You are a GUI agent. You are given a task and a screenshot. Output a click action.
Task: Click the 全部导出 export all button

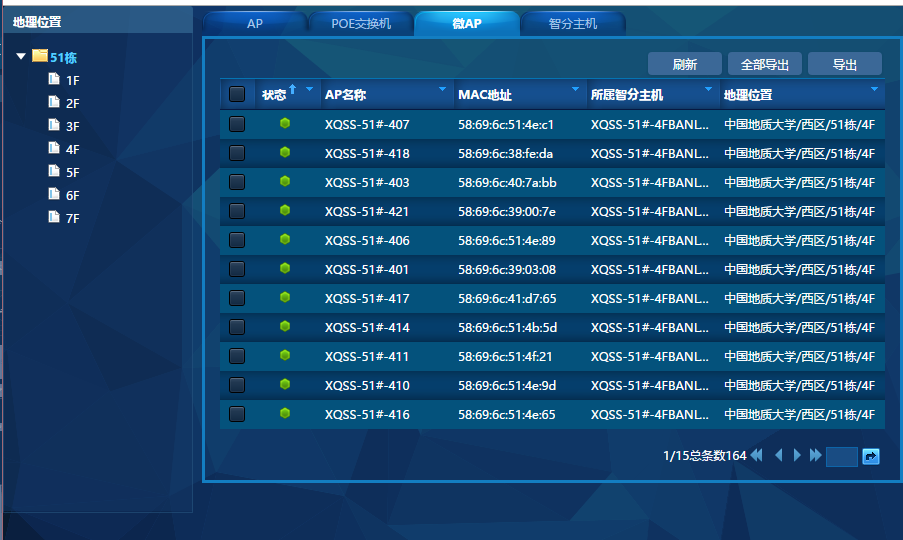point(764,64)
